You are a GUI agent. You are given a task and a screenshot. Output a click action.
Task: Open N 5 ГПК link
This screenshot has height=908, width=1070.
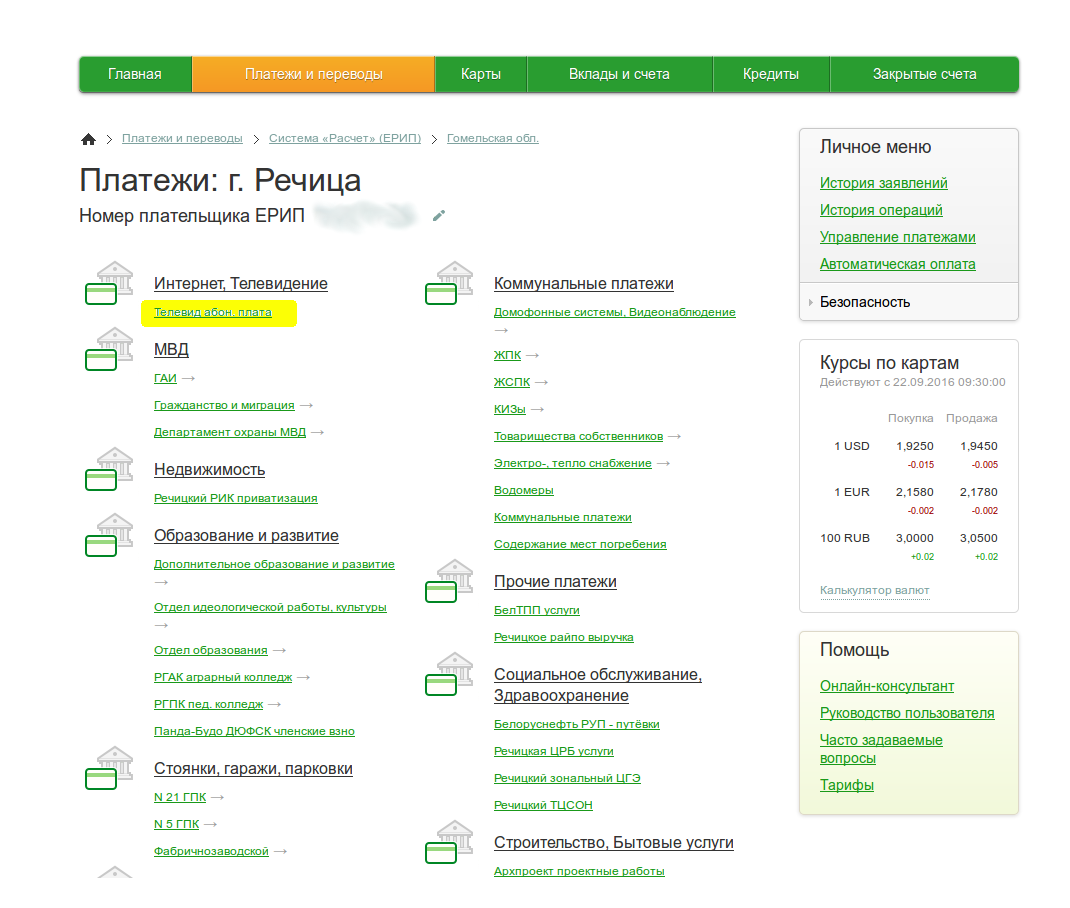[177, 825]
